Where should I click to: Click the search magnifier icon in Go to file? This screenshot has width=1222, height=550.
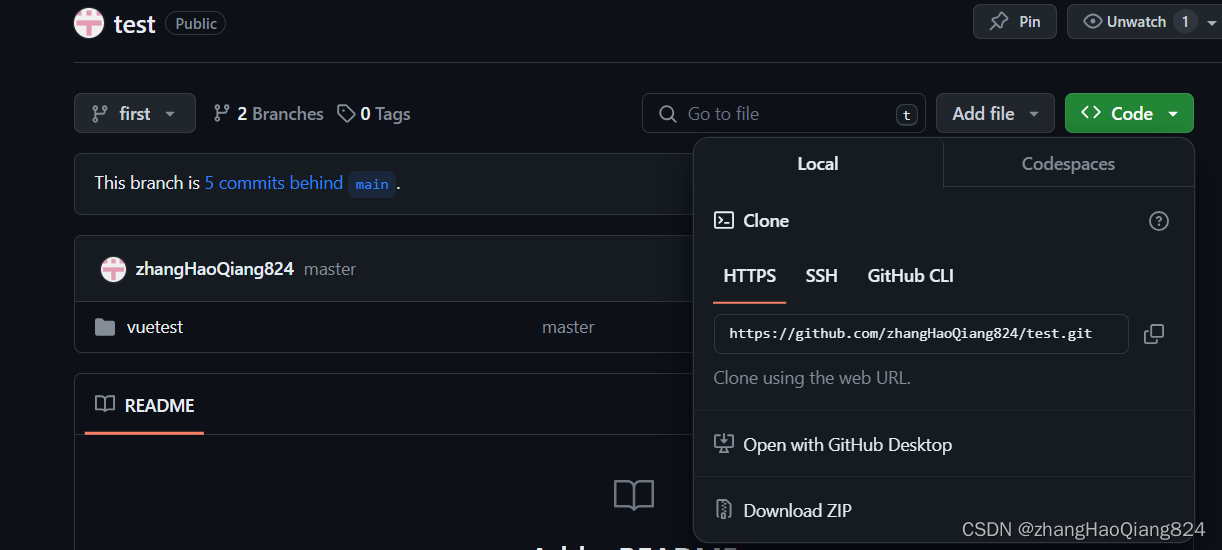668,114
